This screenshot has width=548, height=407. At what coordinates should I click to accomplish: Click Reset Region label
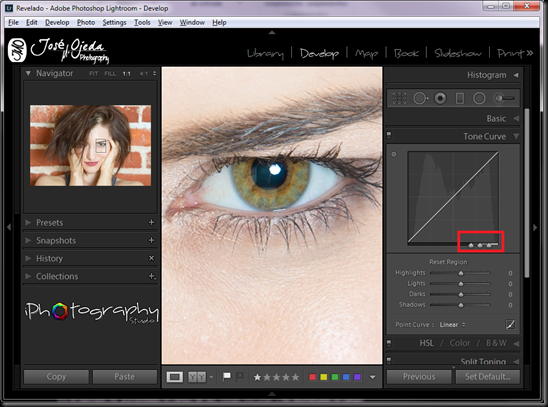pos(448,262)
